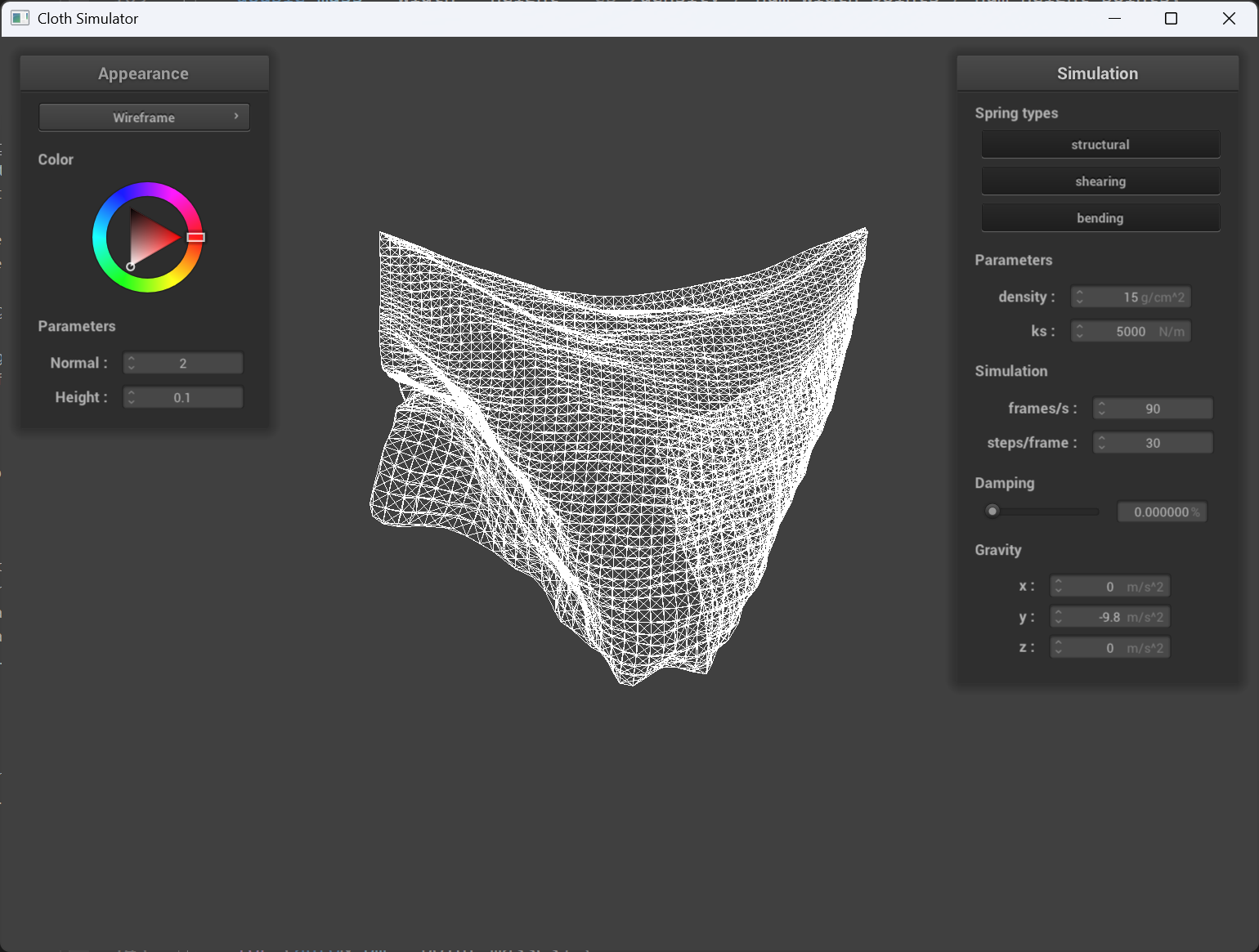The height and width of the screenshot is (952, 1259).
Task: Click the frames/s stepper arrows
Action: 1102,409
